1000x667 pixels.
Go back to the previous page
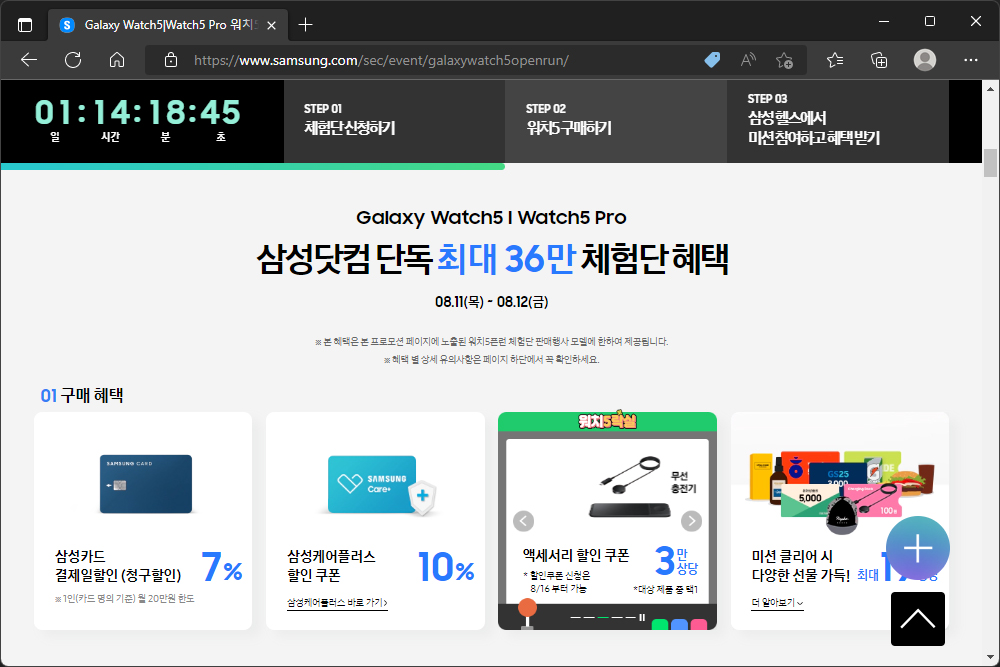click(29, 60)
